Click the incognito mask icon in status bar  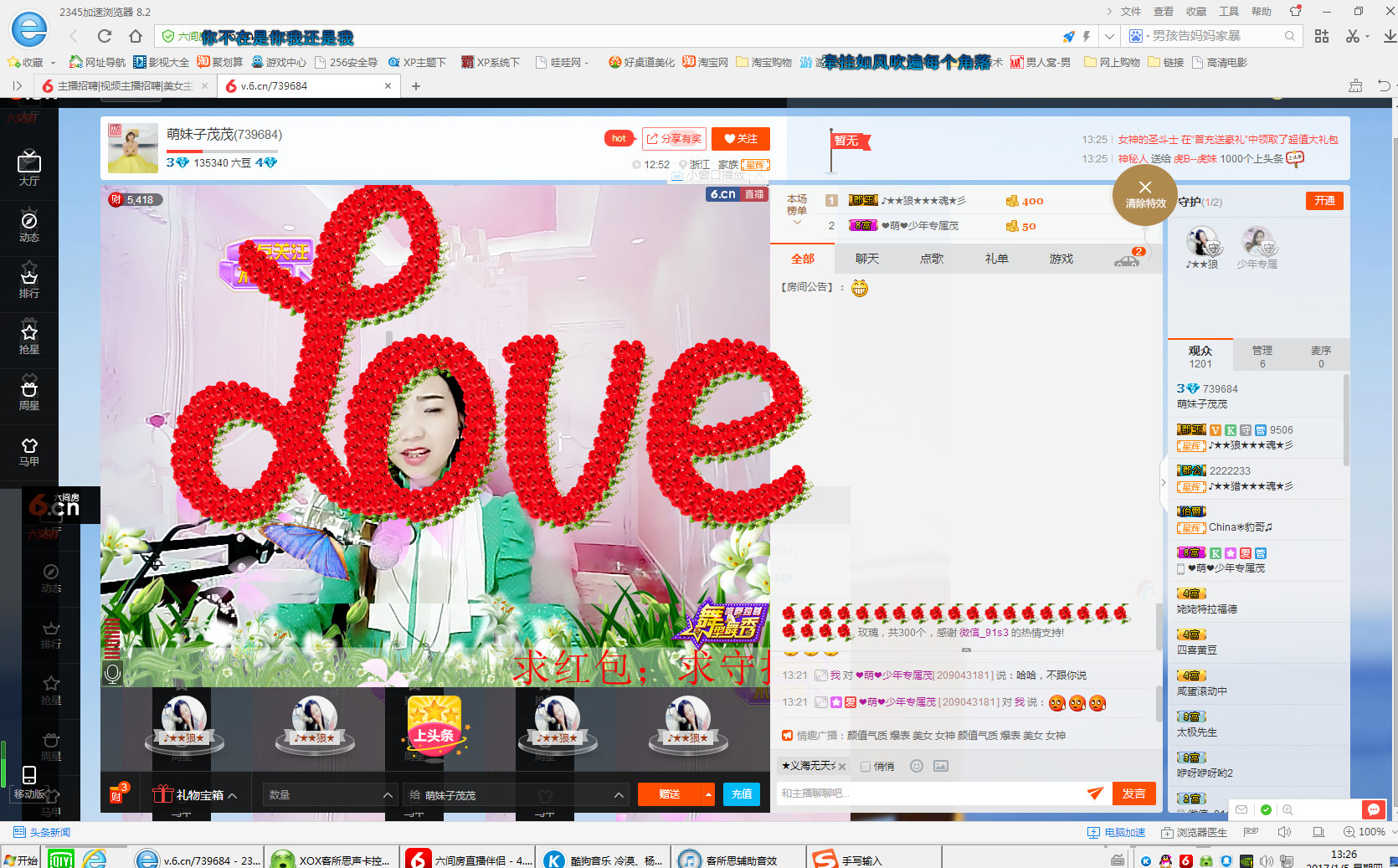(1252, 832)
